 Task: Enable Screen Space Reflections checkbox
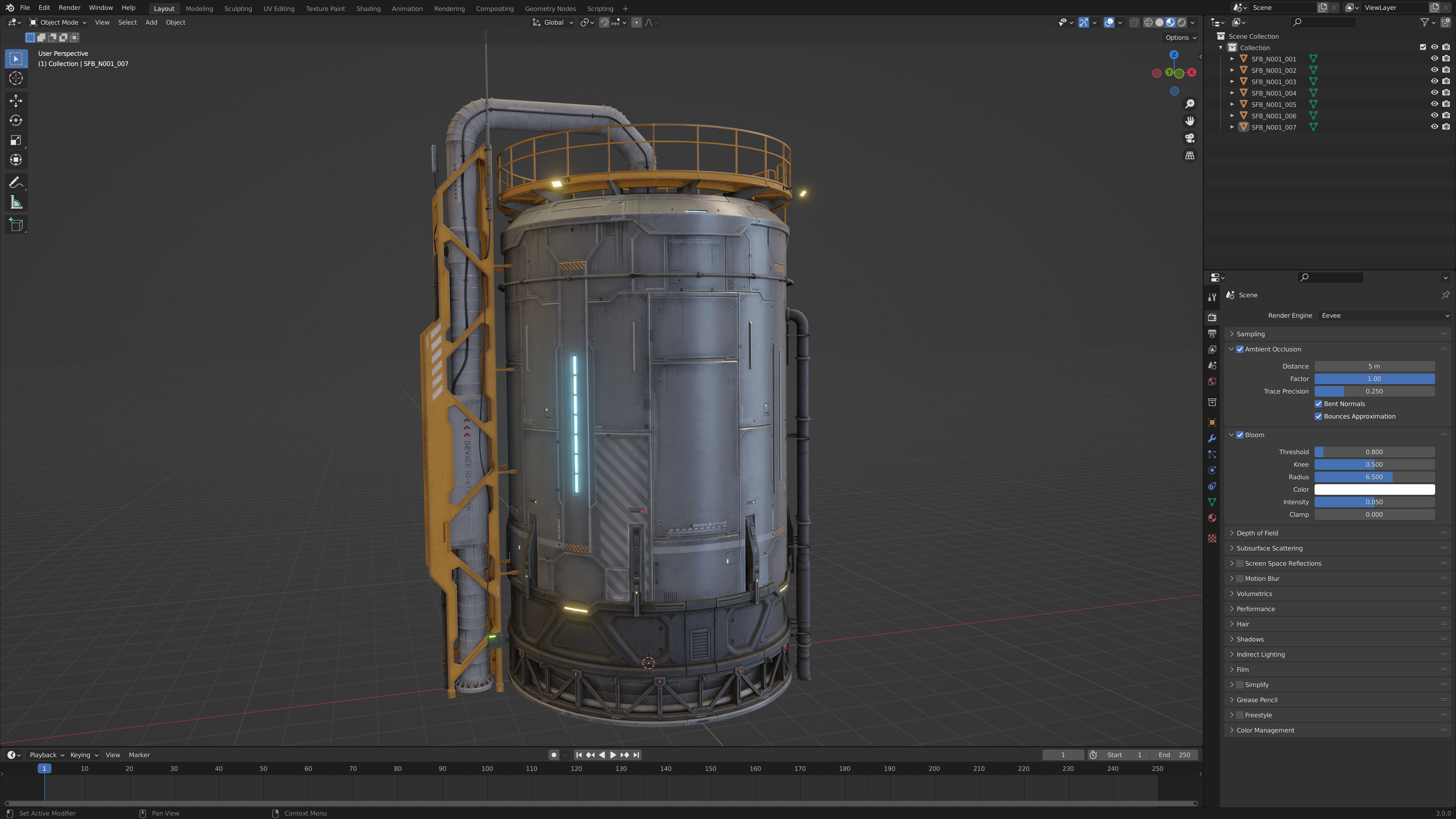click(1240, 563)
